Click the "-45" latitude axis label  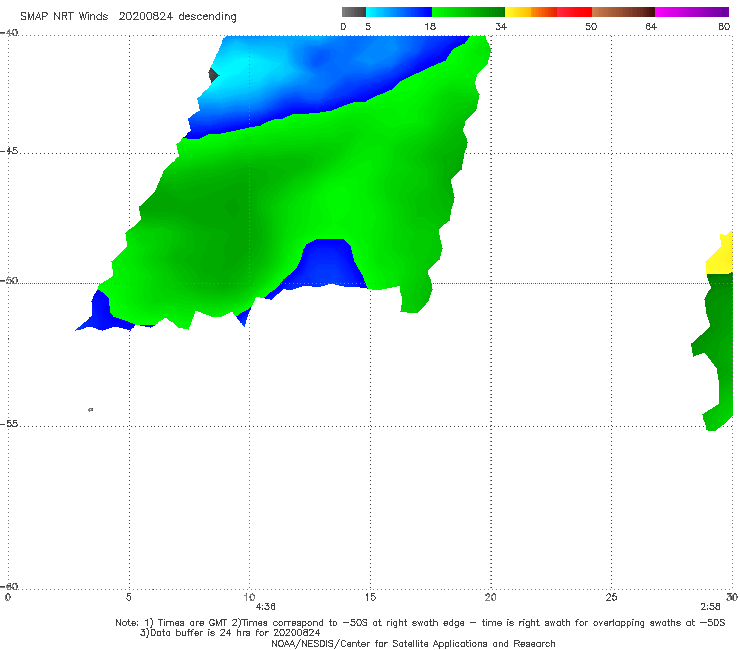tap(9, 151)
